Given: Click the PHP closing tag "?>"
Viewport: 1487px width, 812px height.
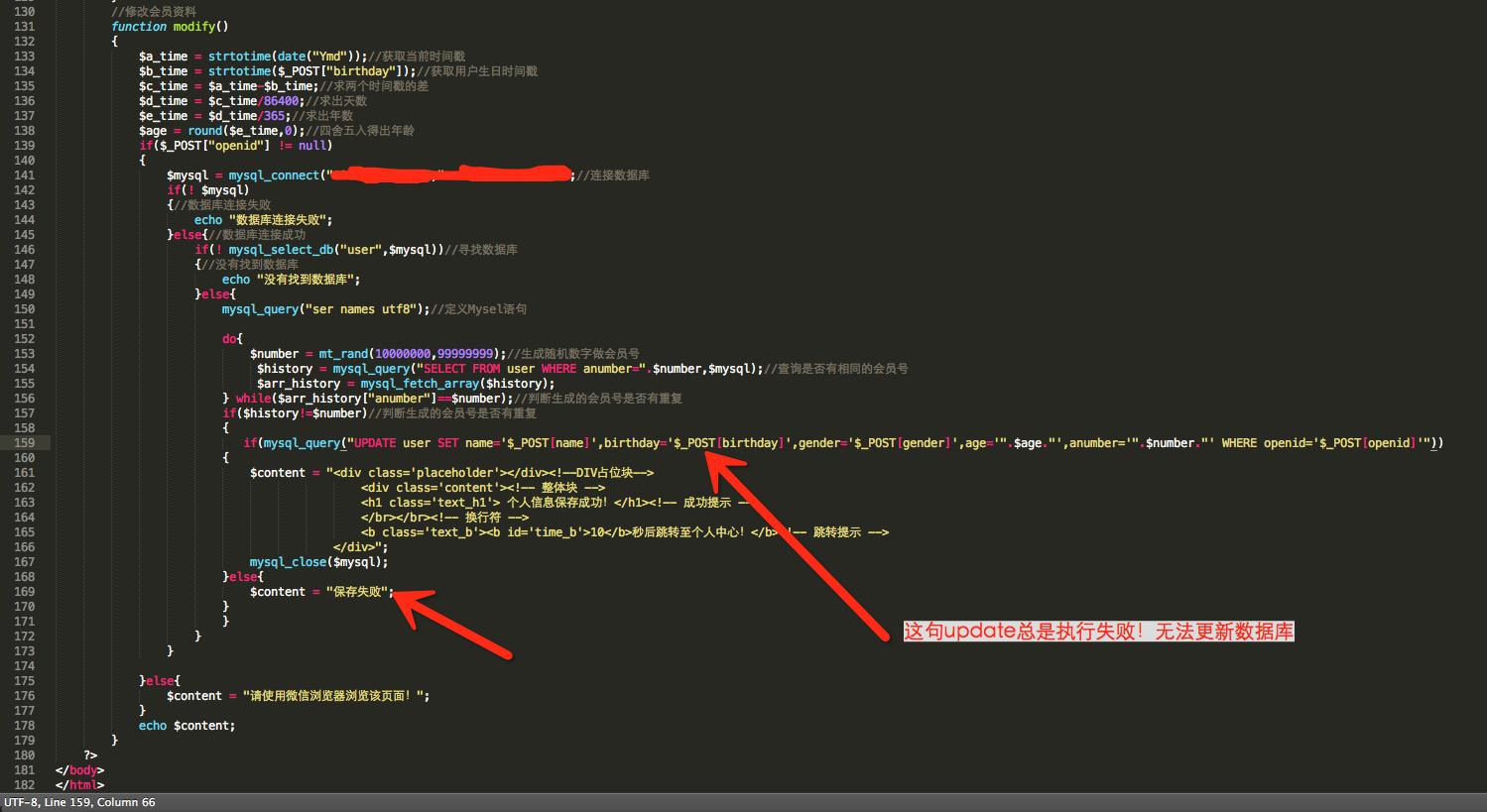Looking at the screenshot, I should pos(90,755).
